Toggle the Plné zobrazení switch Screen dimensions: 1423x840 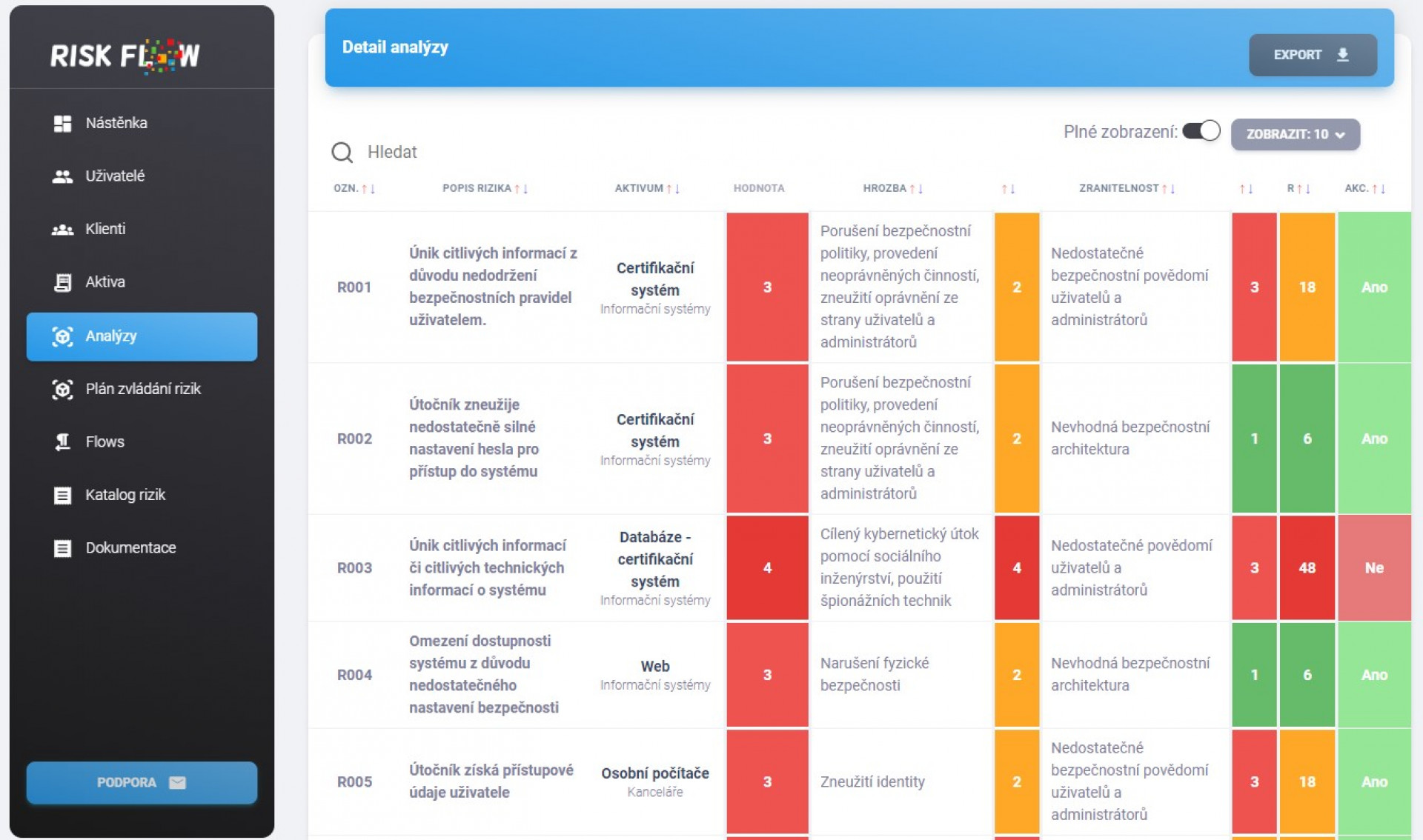[x=1201, y=131]
